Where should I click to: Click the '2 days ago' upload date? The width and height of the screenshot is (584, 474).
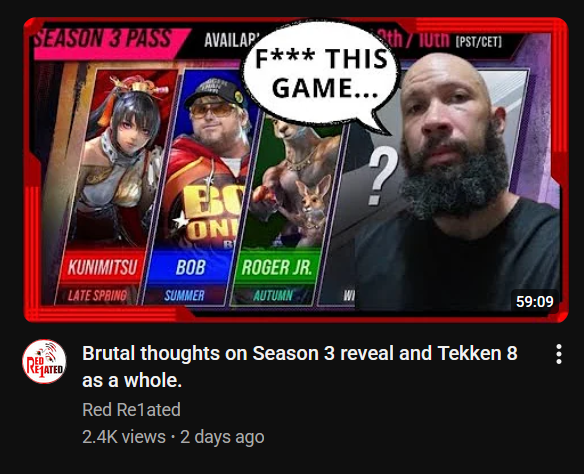click(222, 437)
